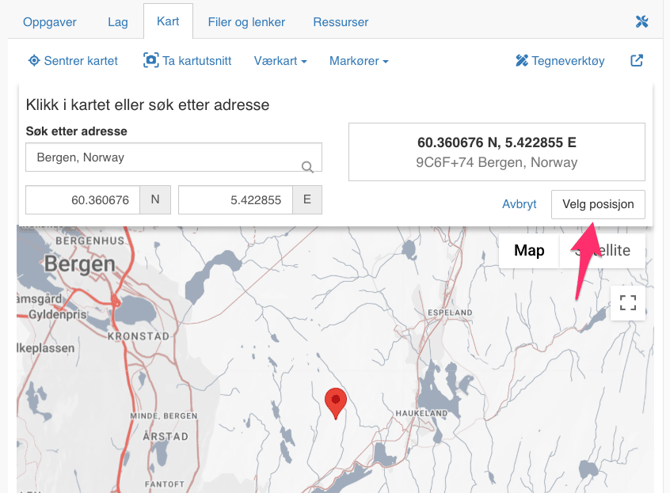Open Tegneverktøy drawing tools
Screen dimensions: 670x493
tap(560, 61)
